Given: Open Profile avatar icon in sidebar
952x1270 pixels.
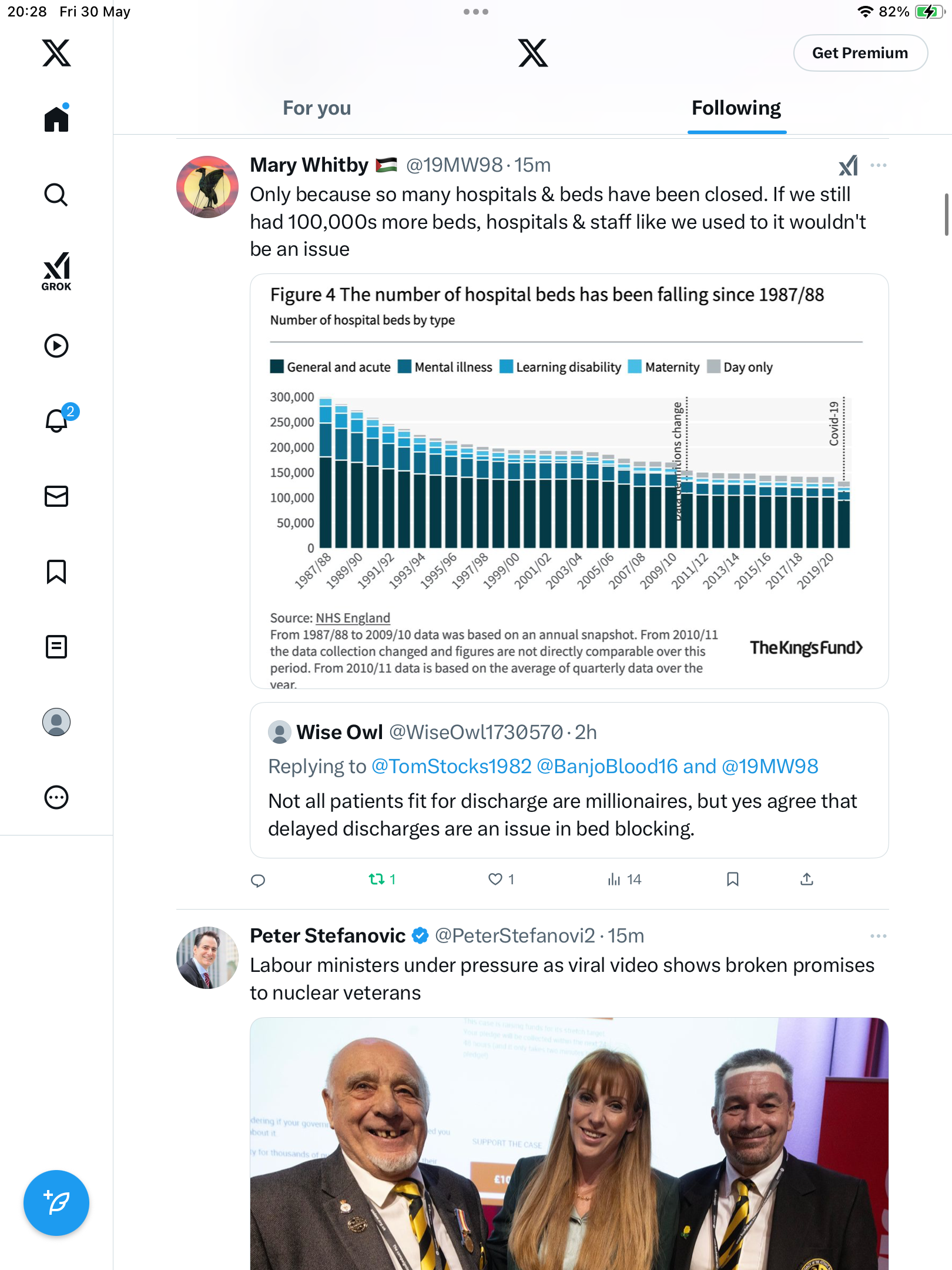Looking at the screenshot, I should (x=56, y=722).
